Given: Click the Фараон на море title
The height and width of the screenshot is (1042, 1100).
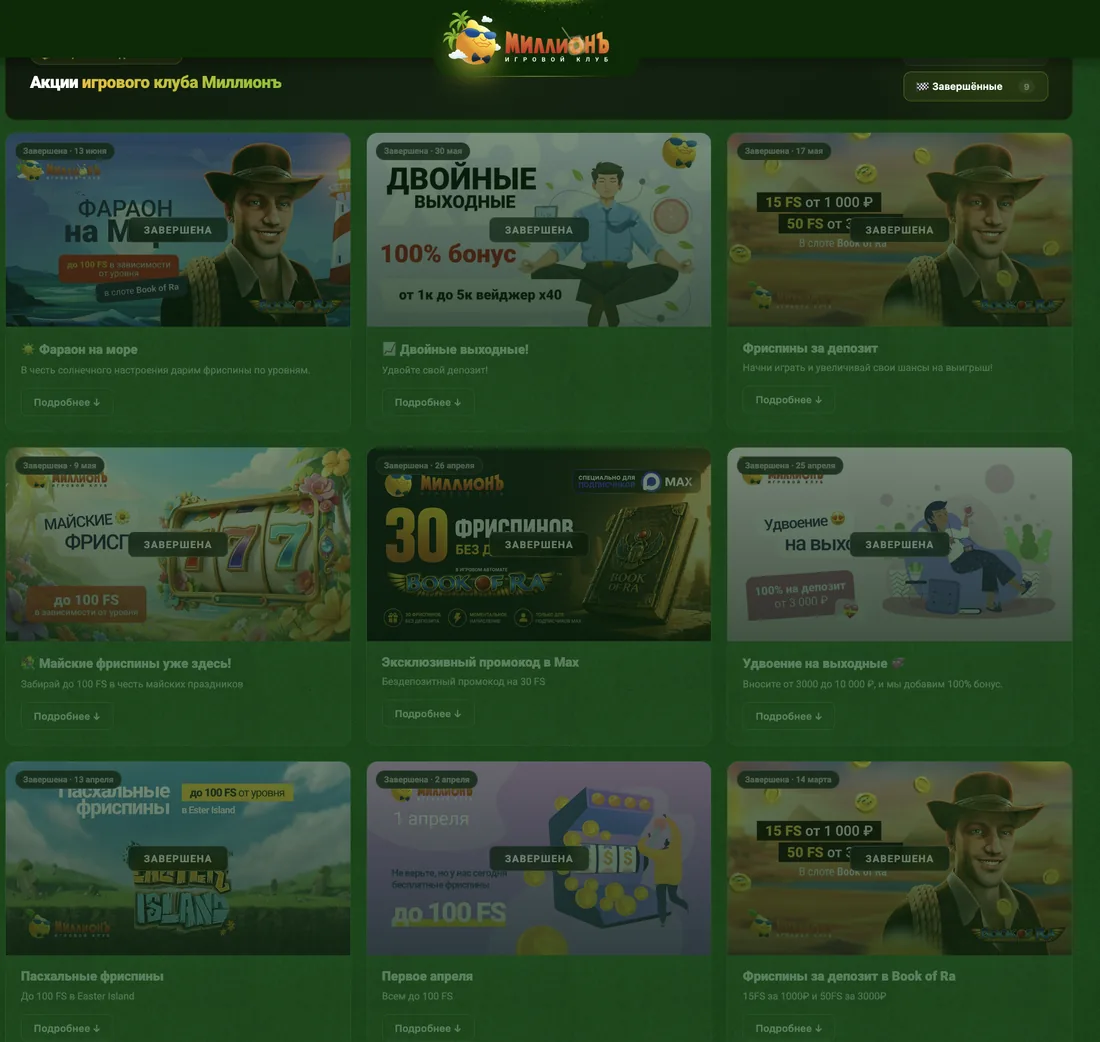Looking at the screenshot, I should click(x=88, y=349).
